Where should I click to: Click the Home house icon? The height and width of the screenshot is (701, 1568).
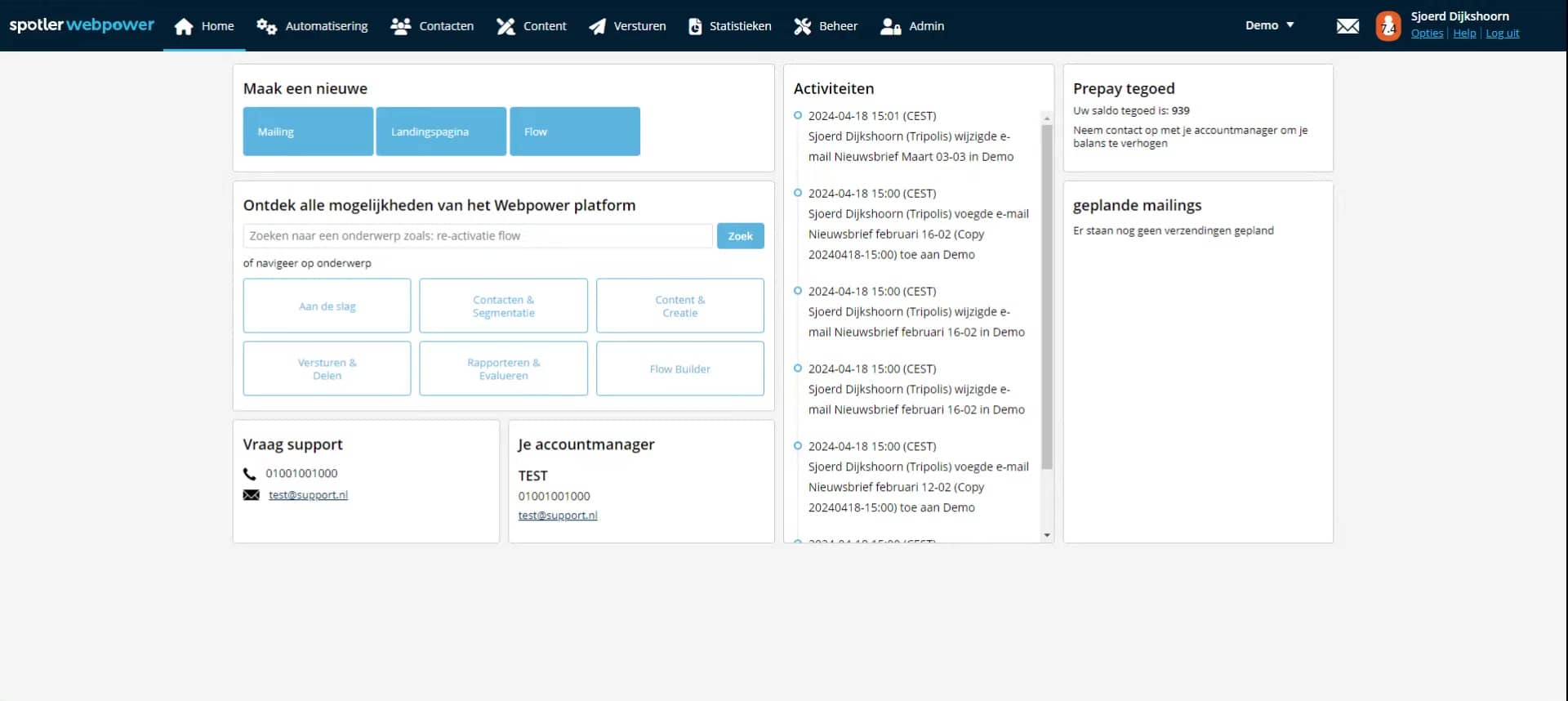[184, 26]
